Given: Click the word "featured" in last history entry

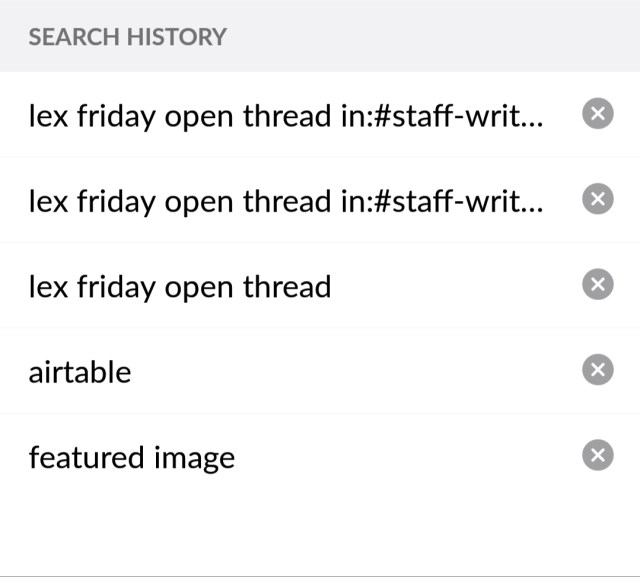Looking at the screenshot, I should (x=87, y=458).
